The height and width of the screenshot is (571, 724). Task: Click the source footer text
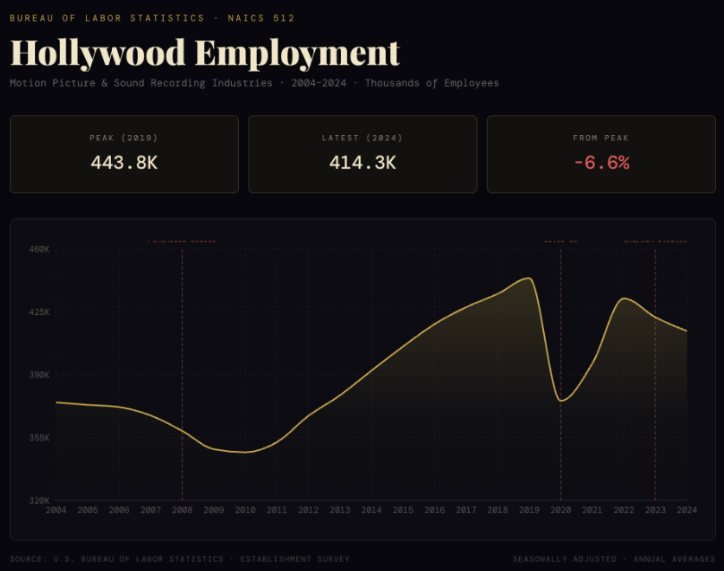[x=180, y=558]
